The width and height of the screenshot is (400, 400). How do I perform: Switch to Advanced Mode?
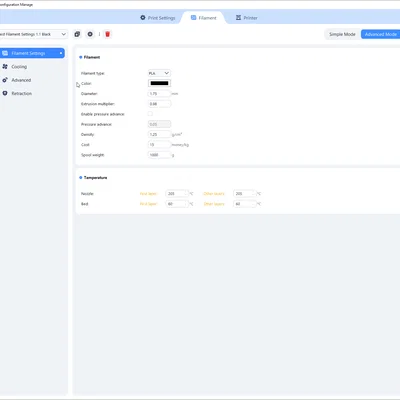pyautogui.click(x=381, y=34)
